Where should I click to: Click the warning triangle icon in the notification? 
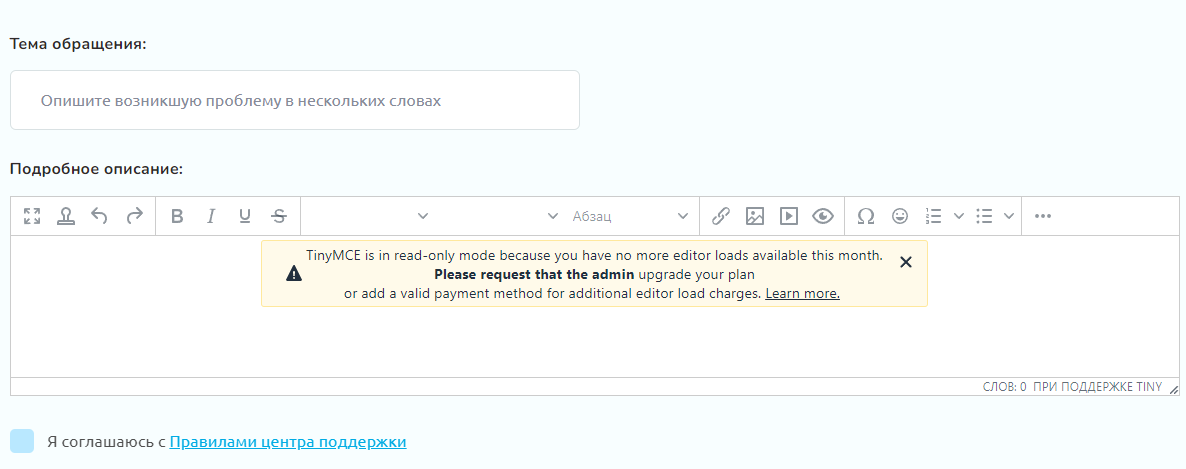(294, 274)
